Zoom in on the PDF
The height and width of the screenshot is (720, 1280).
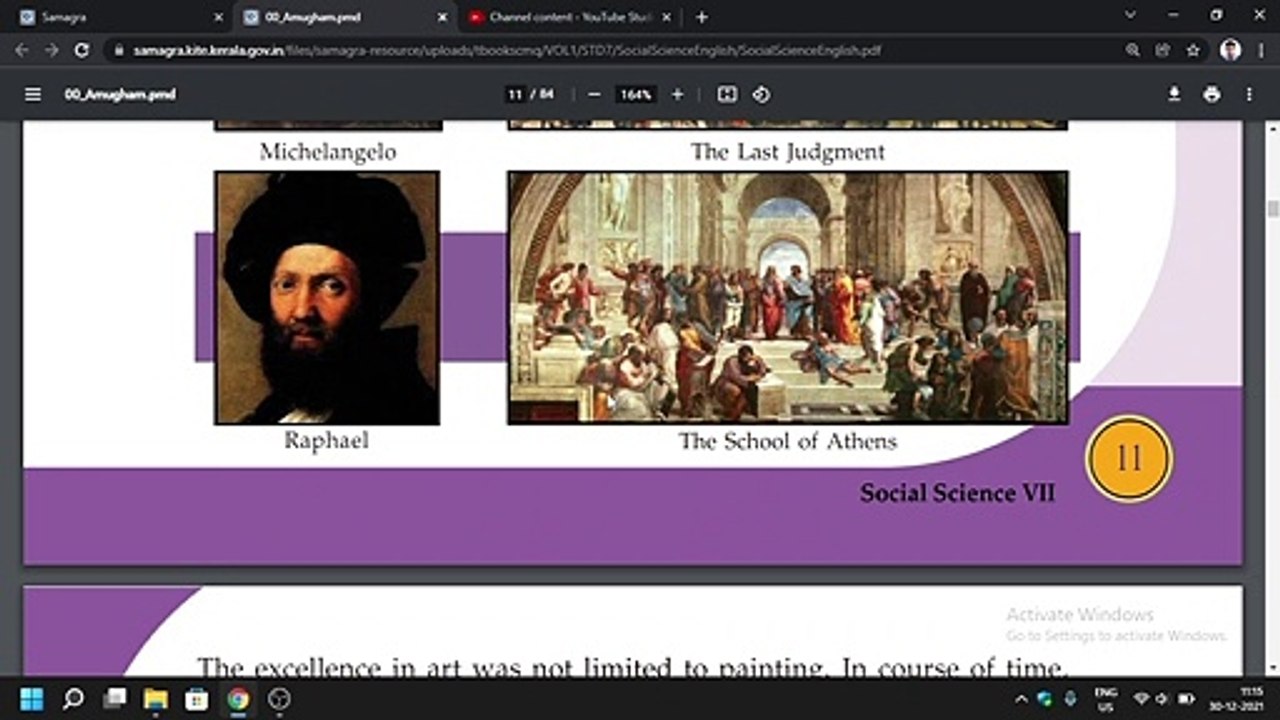click(x=677, y=94)
